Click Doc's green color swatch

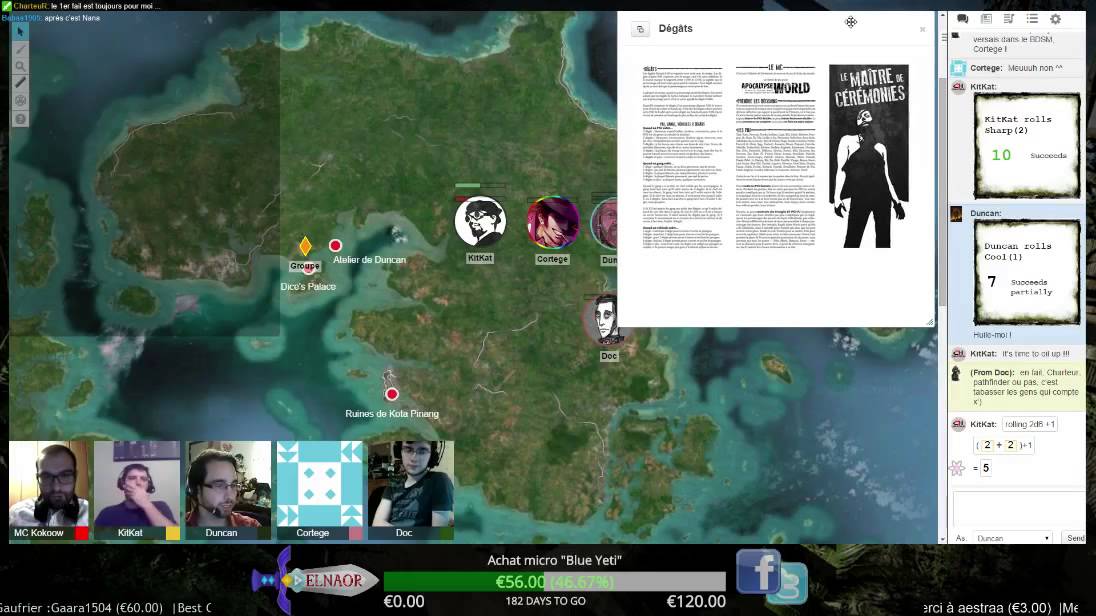pos(447,533)
